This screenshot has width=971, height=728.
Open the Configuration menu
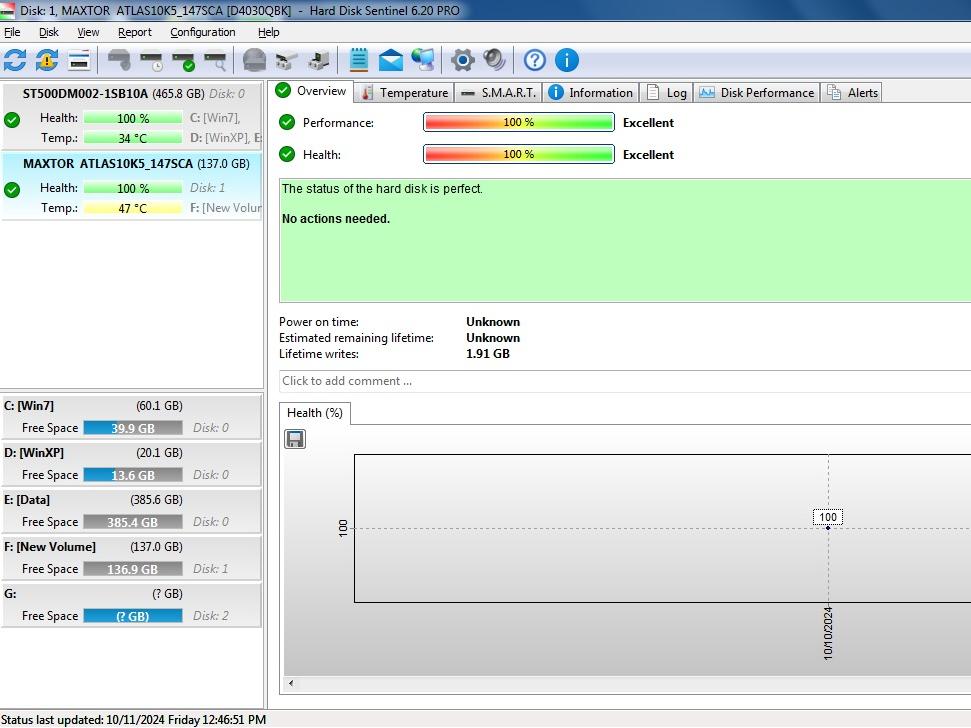202,32
